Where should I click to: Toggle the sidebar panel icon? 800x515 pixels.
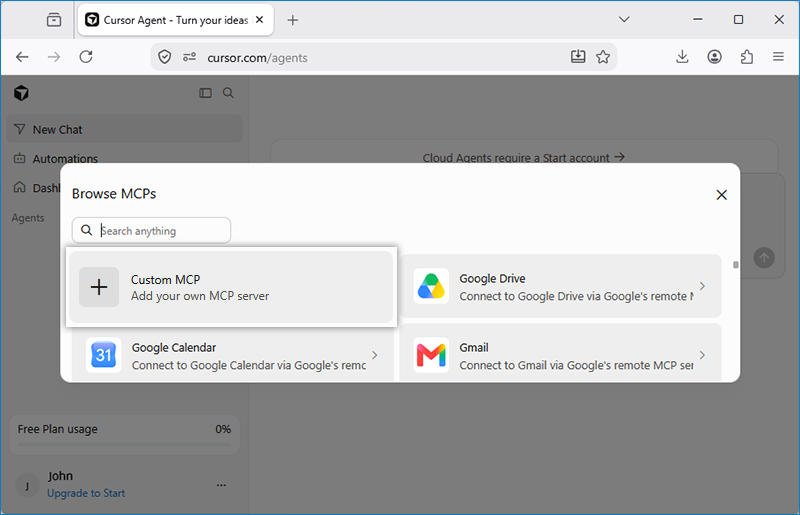click(205, 93)
